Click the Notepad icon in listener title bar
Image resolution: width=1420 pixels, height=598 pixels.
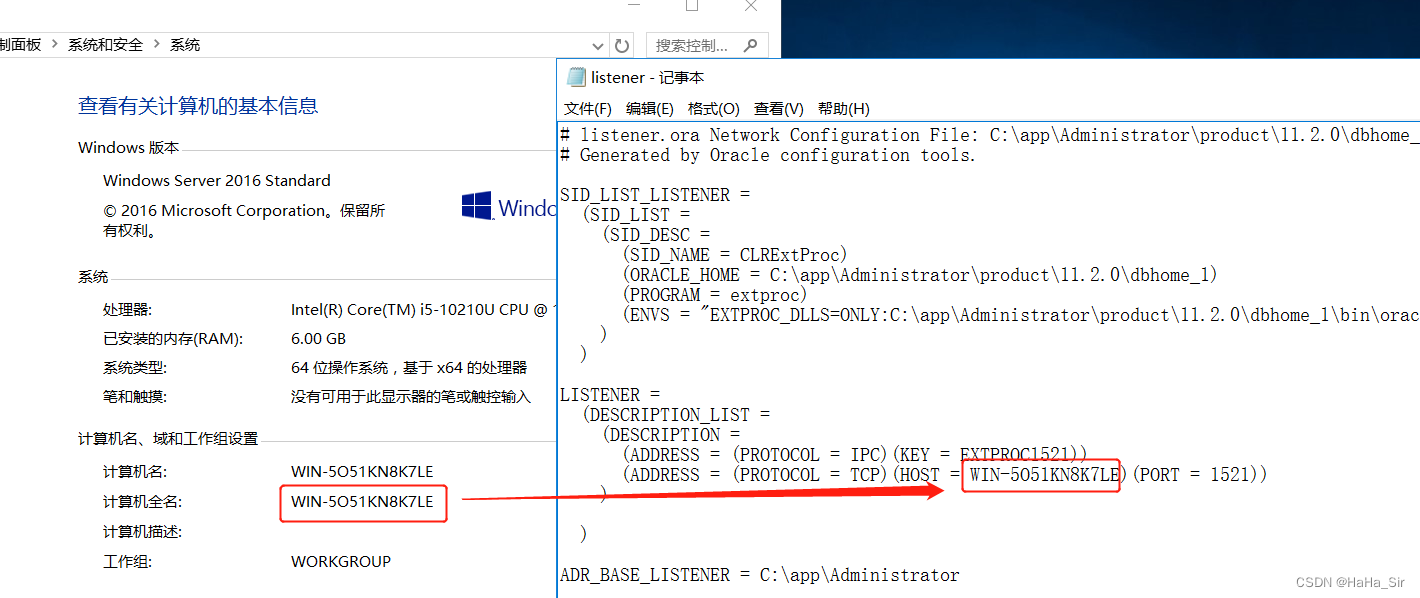click(x=576, y=77)
